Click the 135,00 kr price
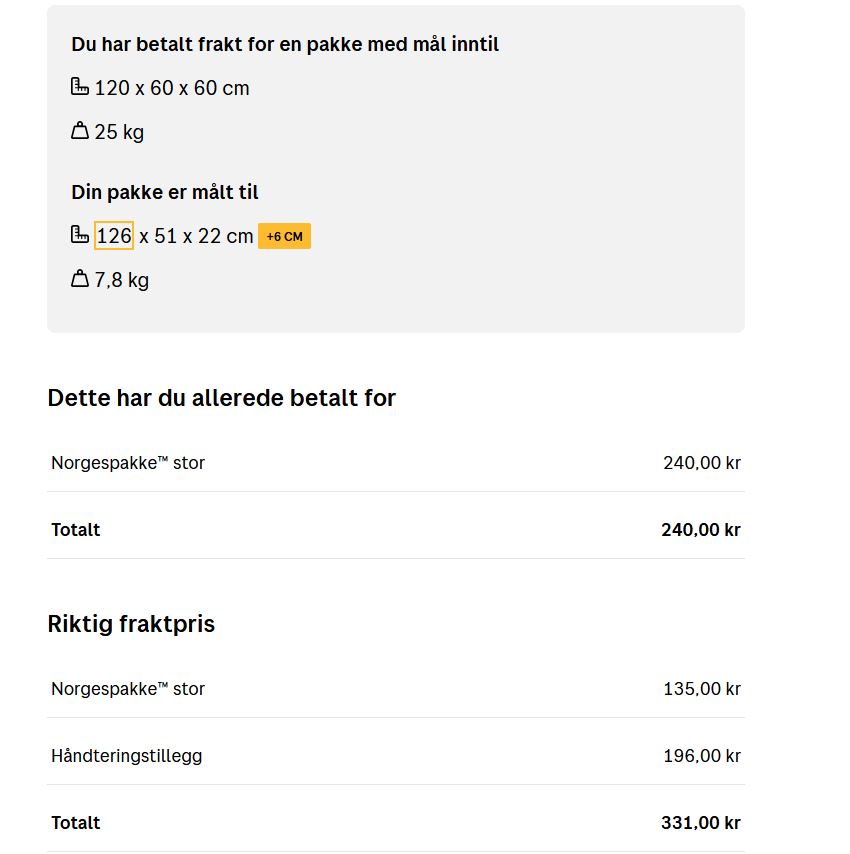The width and height of the screenshot is (850, 854). pos(701,689)
